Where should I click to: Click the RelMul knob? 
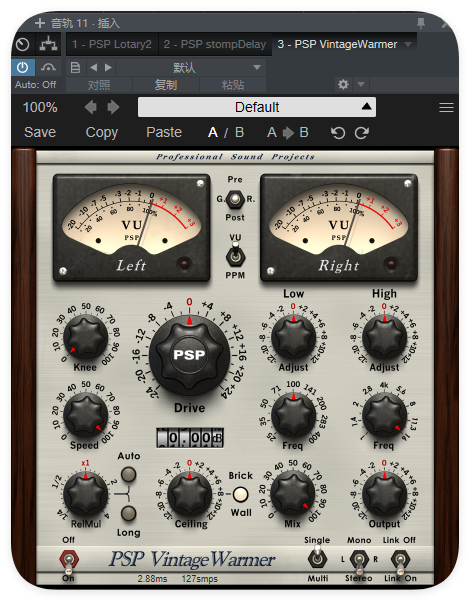tap(85, 494)
